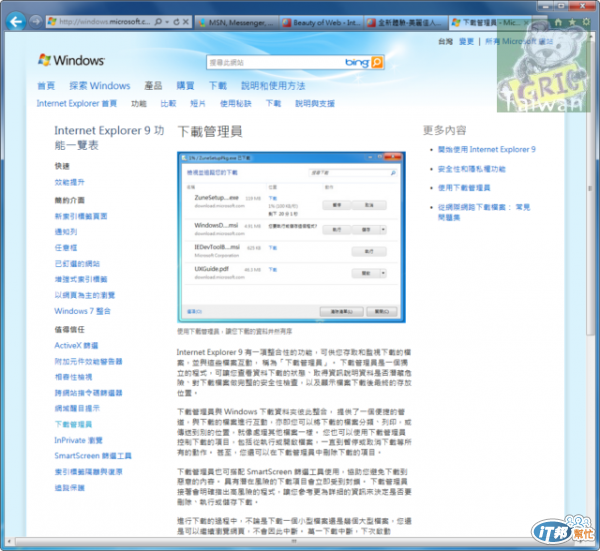Open the Windows 7 整合 sidebar link

82,311
